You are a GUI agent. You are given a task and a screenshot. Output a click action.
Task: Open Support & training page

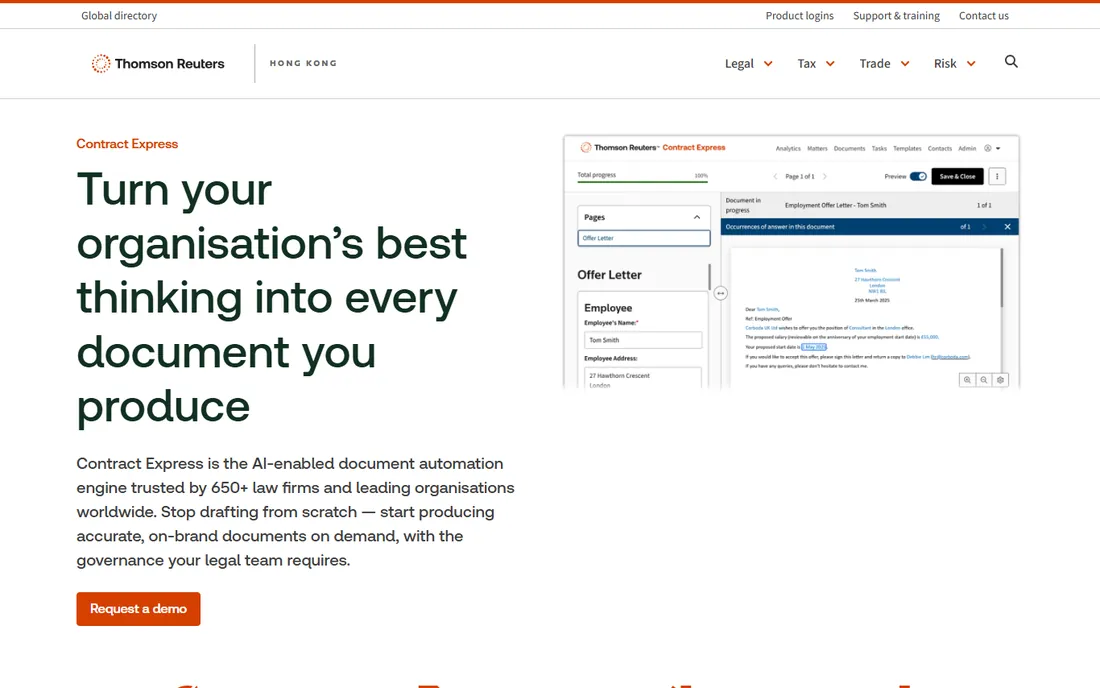897,15
